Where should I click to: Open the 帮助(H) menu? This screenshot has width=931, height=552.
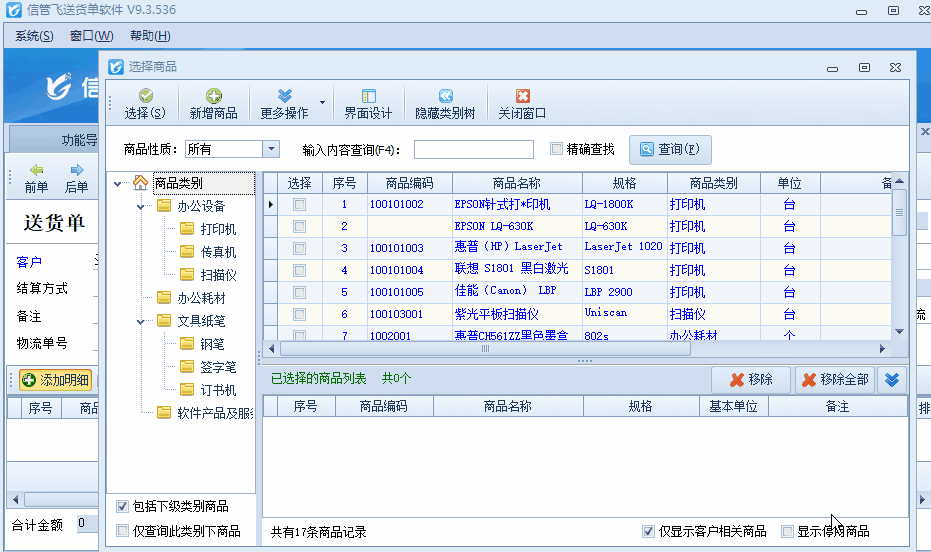[x=150, y=36]
